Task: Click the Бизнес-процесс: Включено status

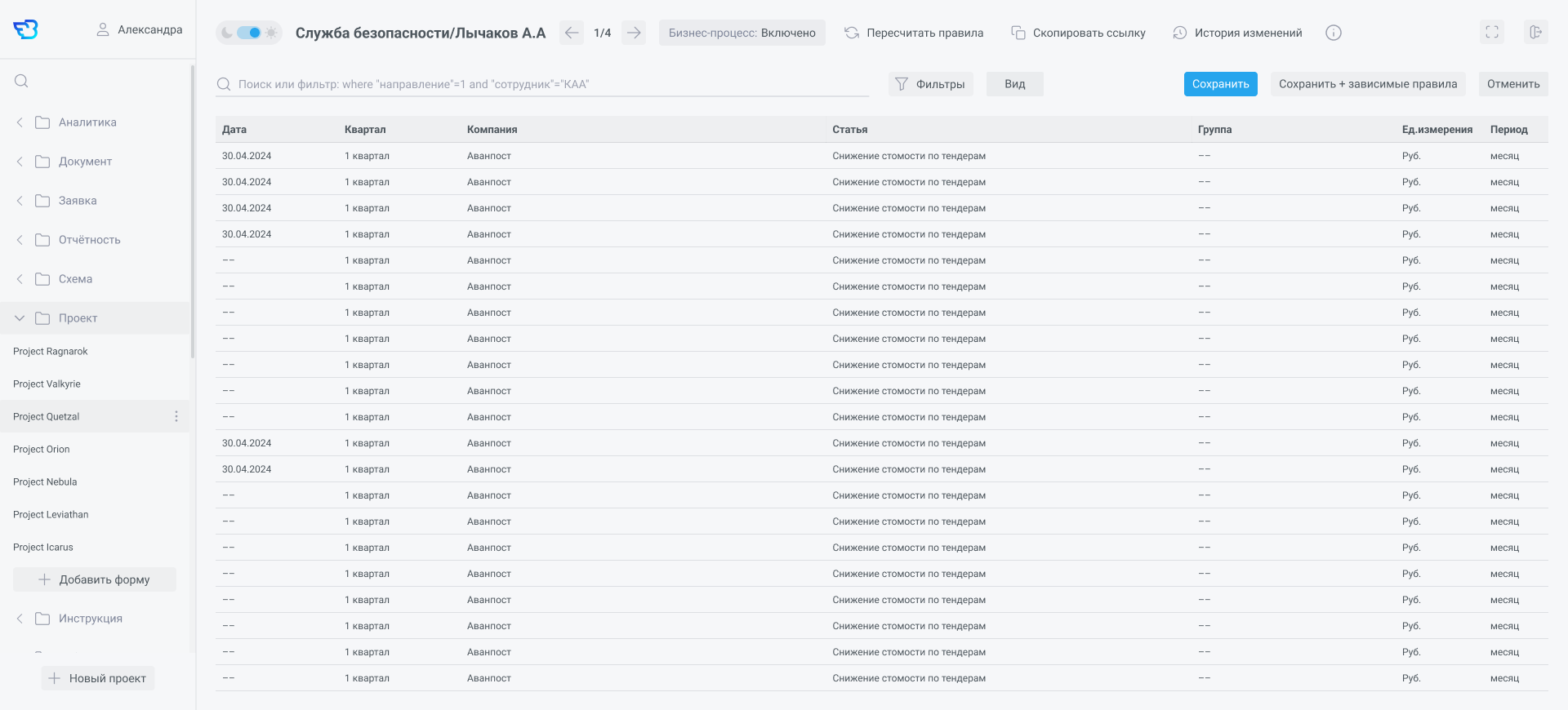Action: coord(742,33)
